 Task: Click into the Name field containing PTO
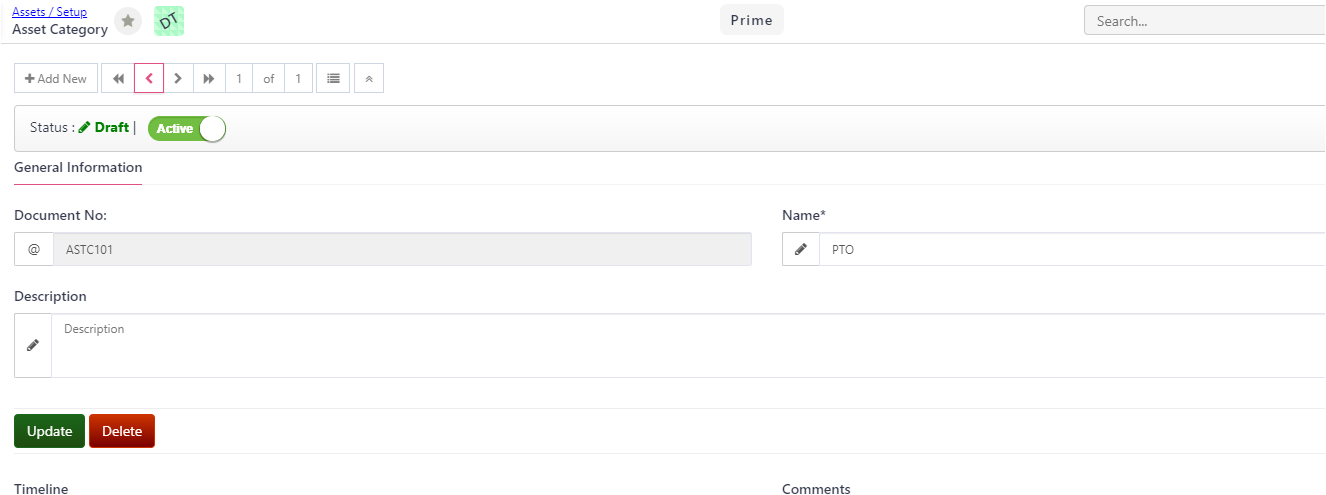click(1072, 249)
